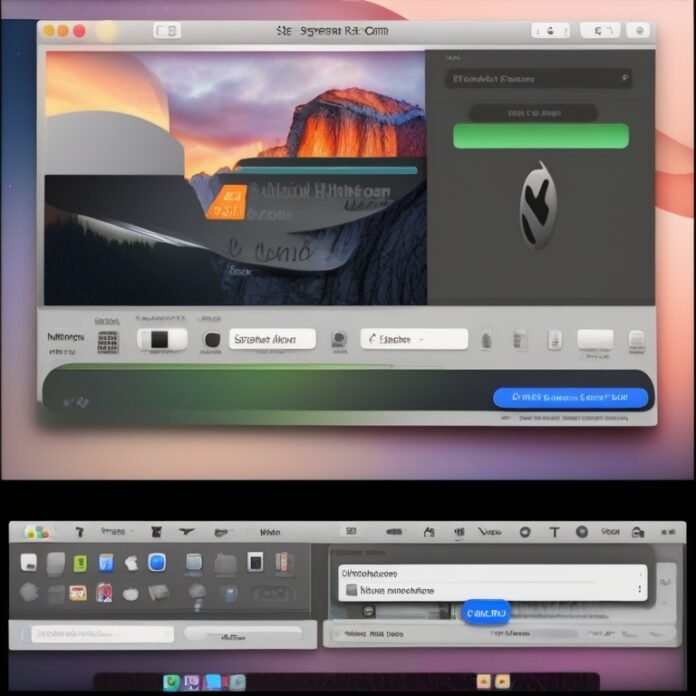Click the filled circle icon right of the 'T'
The width and height of the screenshot is (696, 696).
581,531
